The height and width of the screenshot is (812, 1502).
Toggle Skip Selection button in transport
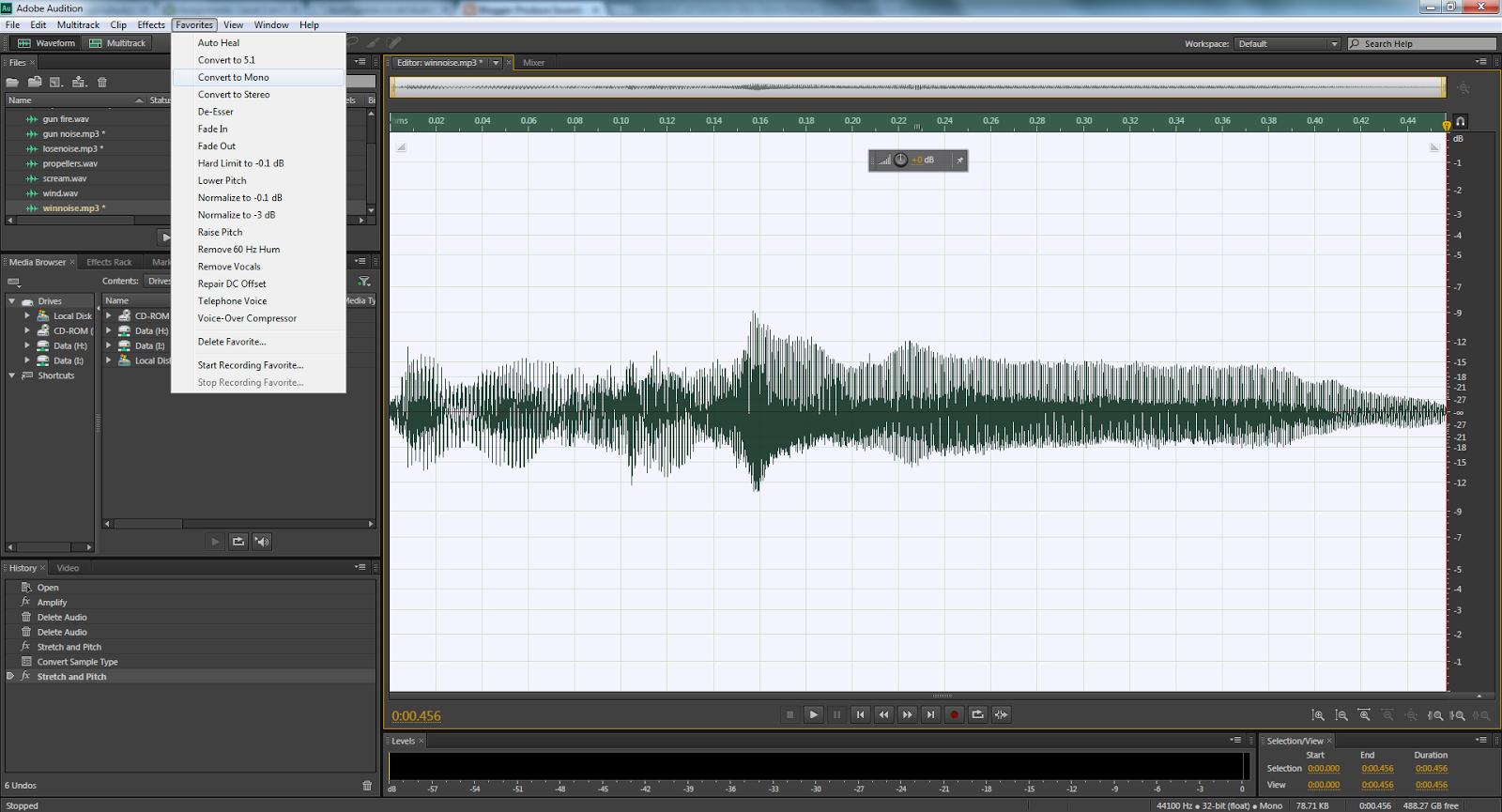[1001, 714]
